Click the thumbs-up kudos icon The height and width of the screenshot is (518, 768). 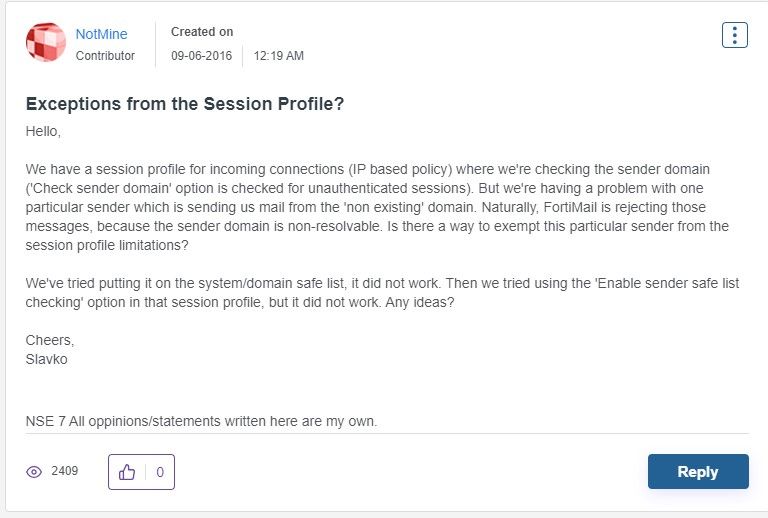point(127,472)
